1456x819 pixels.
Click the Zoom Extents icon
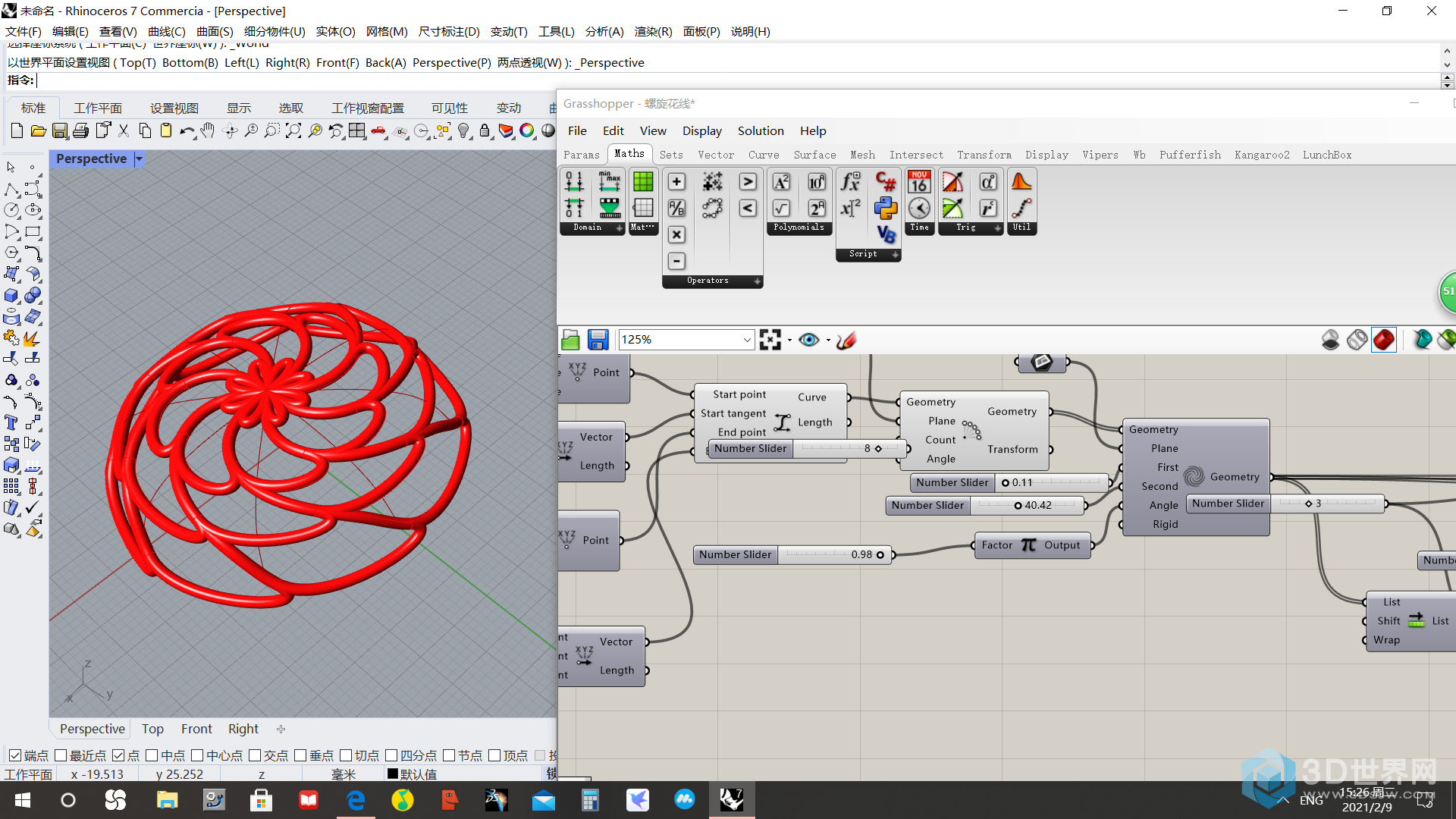pyautogui.click(x=293, y=131)
